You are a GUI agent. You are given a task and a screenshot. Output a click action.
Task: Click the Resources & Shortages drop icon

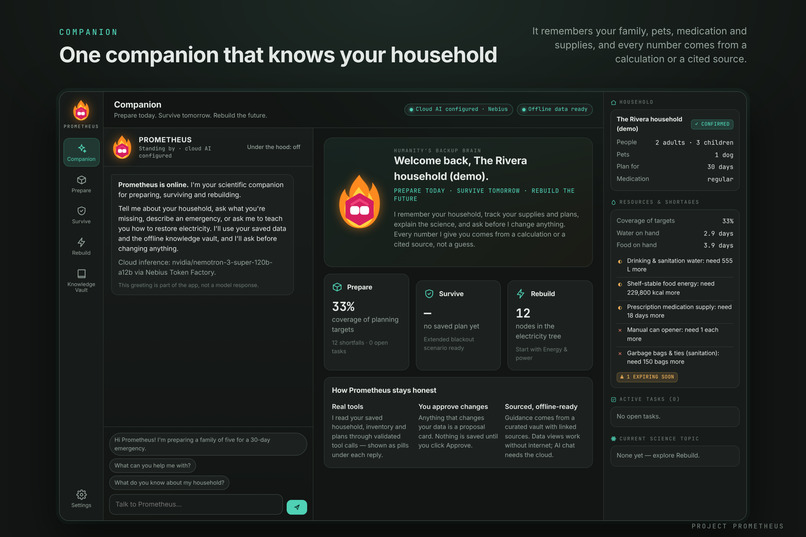tap(613, 202)
